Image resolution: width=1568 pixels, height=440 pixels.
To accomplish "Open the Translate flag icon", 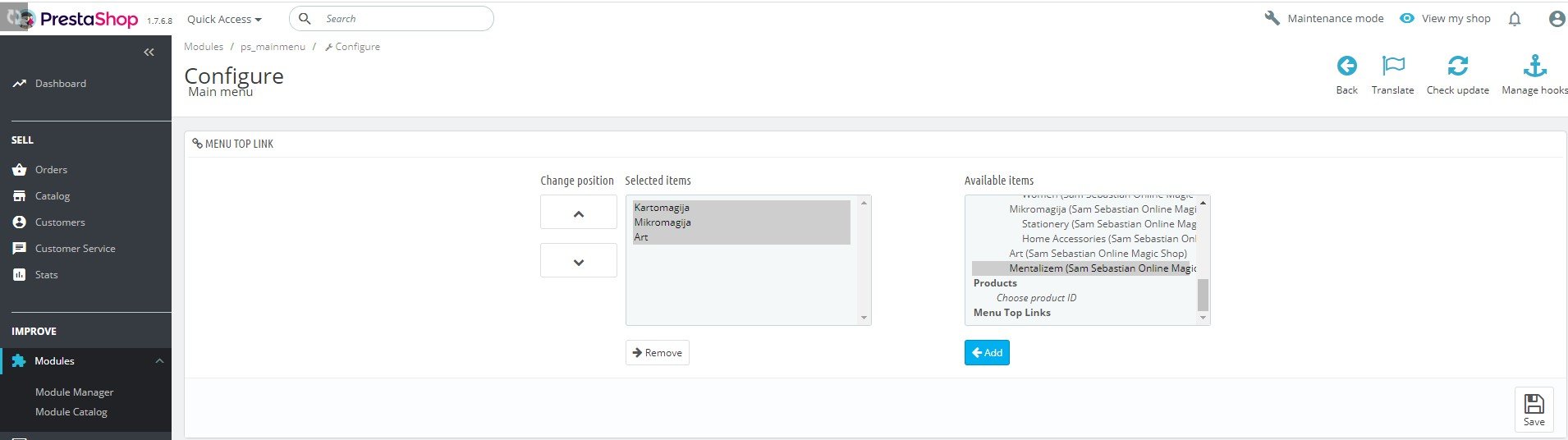I will coord(1393,66).
